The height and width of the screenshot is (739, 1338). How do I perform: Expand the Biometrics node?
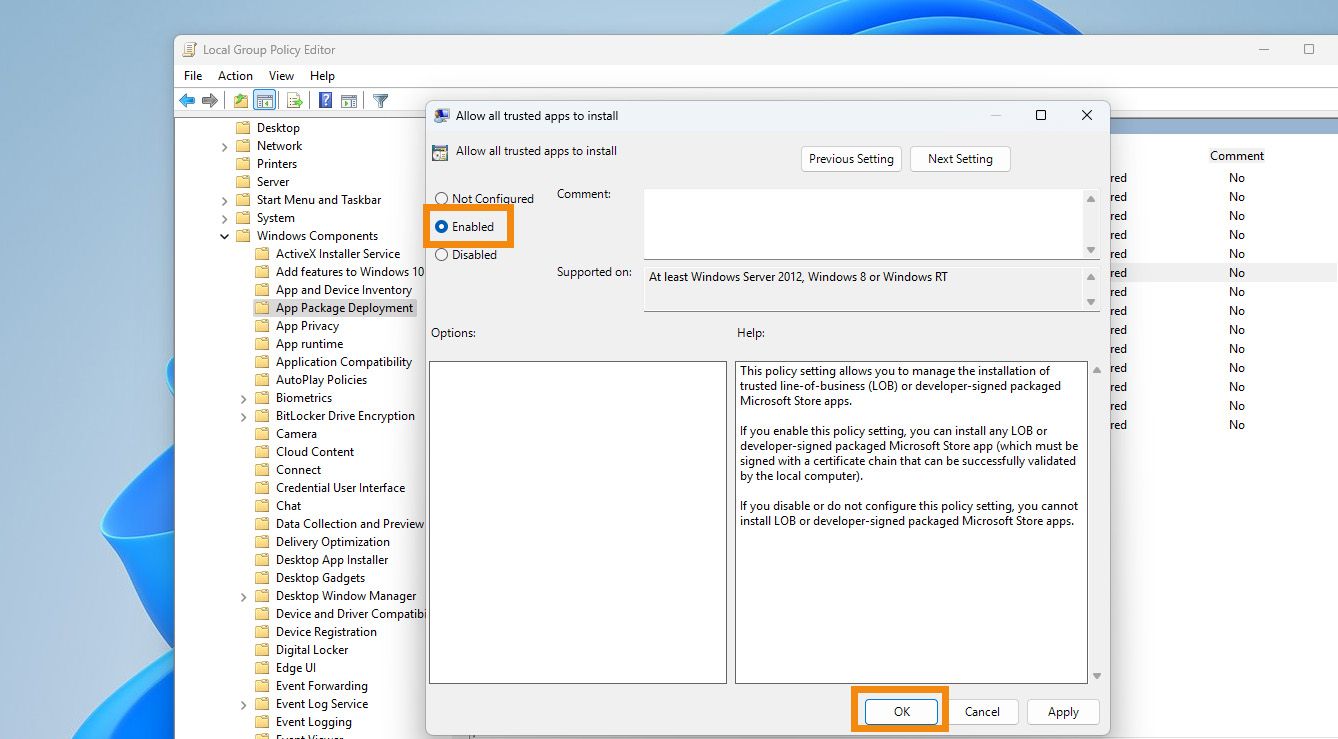[244, 399]
